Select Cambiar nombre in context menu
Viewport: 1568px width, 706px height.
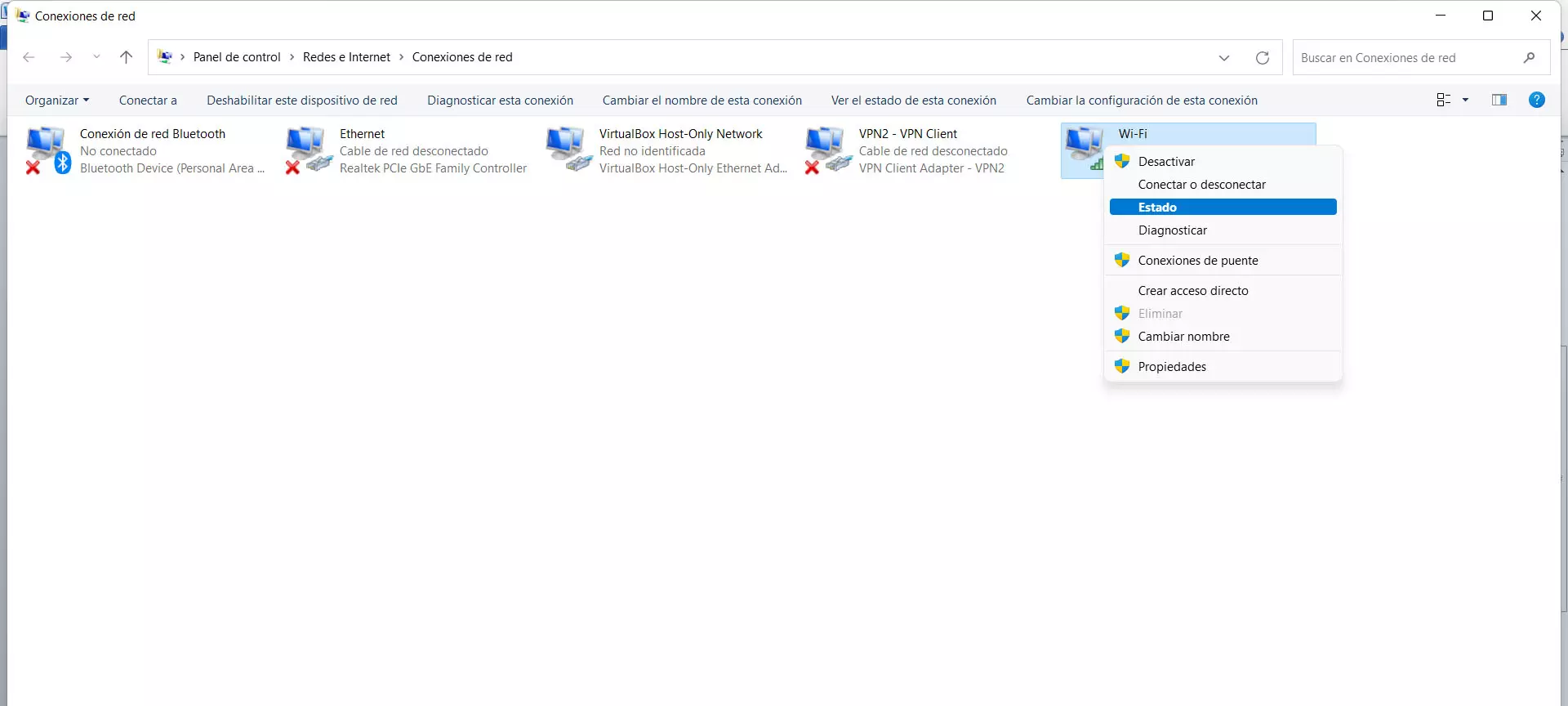coord(1223,337)
